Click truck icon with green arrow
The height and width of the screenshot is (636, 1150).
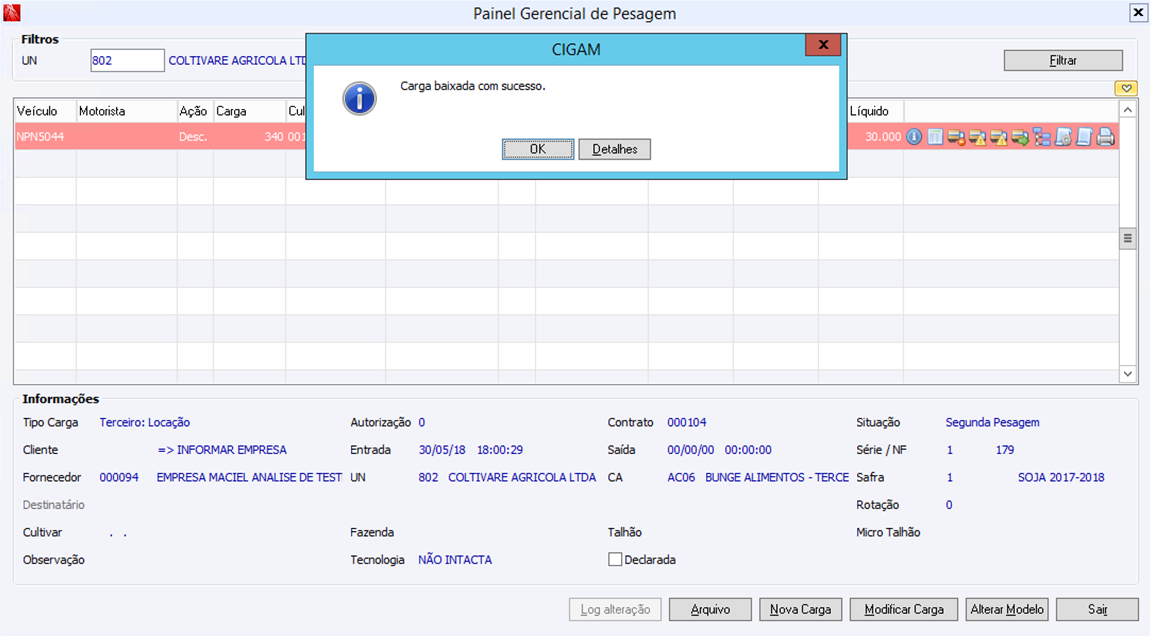pyautogui.click(x=1020, y=137)
